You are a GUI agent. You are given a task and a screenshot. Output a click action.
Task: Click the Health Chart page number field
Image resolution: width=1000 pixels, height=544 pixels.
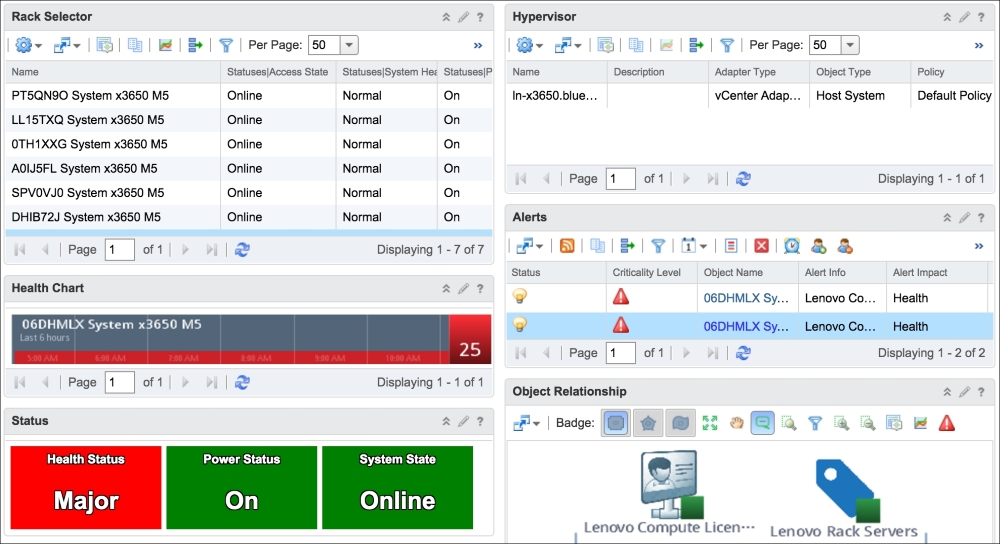point(120,383)
